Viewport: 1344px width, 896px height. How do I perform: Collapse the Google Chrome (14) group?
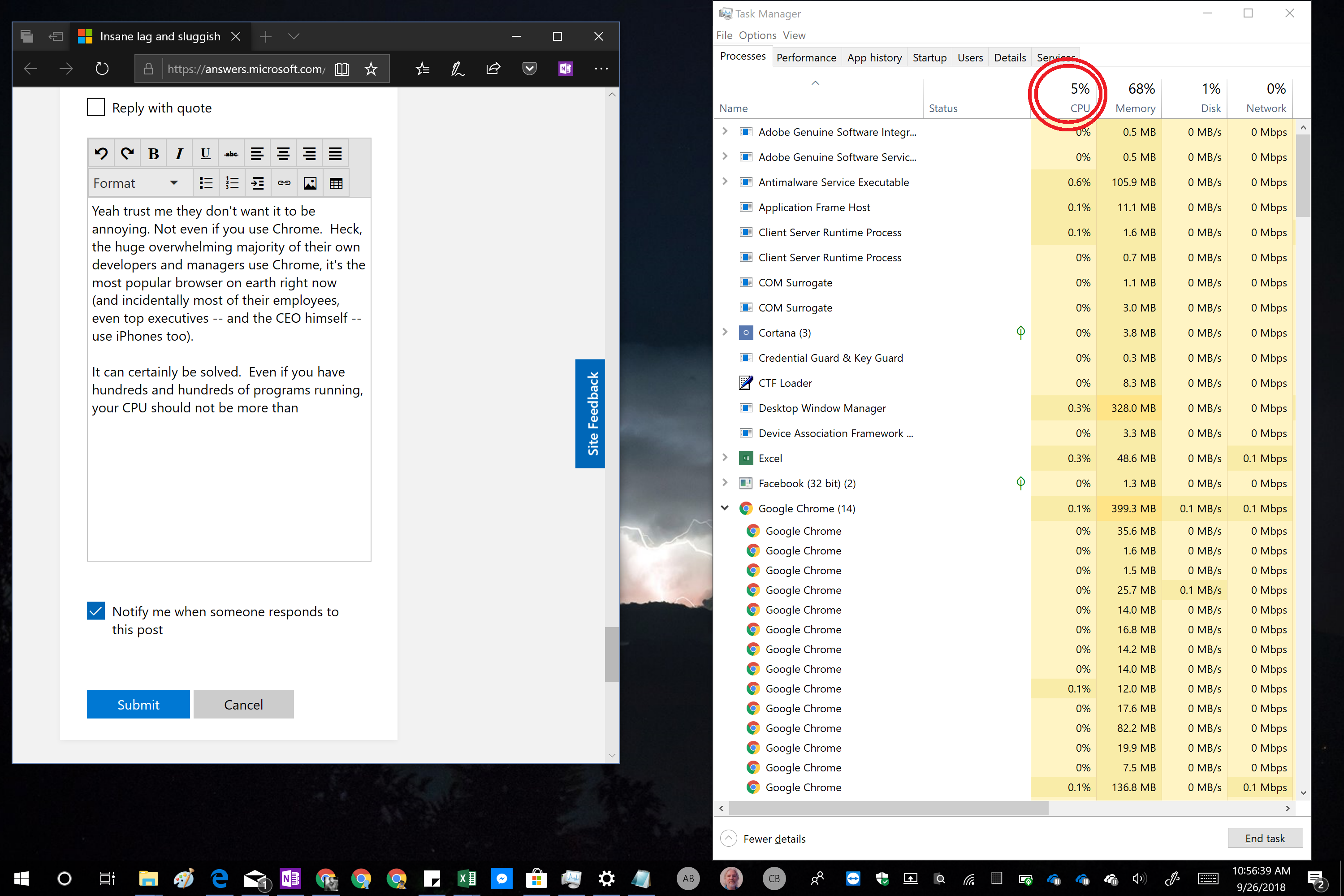coord(725,507)
